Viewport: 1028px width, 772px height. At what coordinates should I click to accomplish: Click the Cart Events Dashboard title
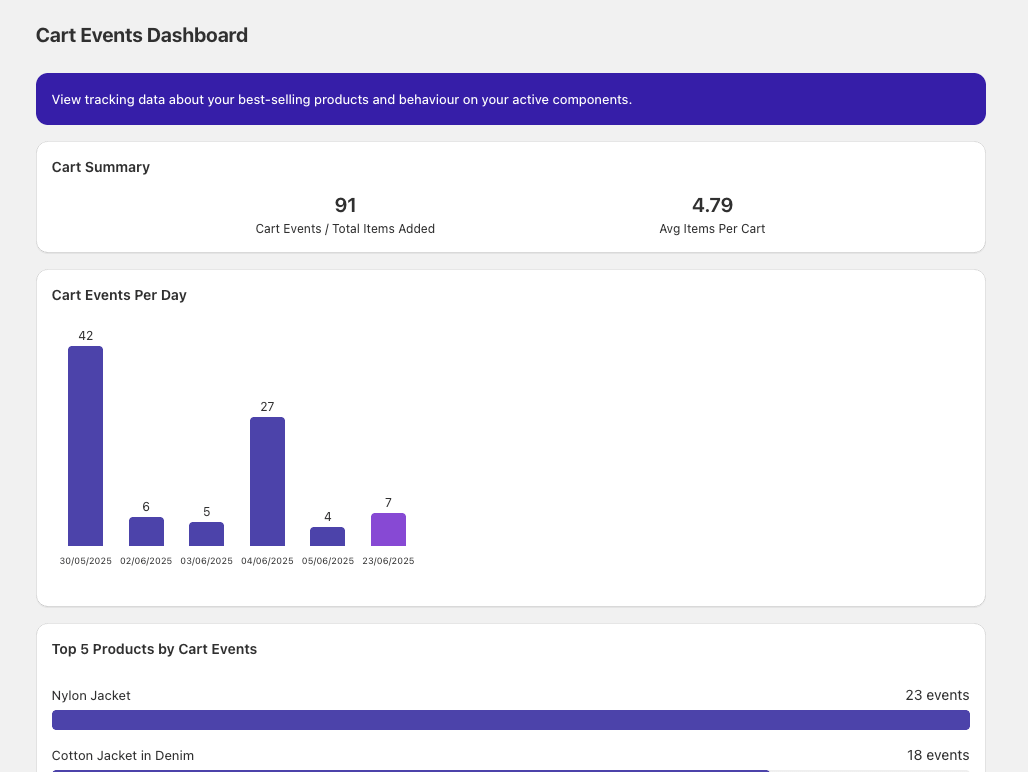(141, 35)
